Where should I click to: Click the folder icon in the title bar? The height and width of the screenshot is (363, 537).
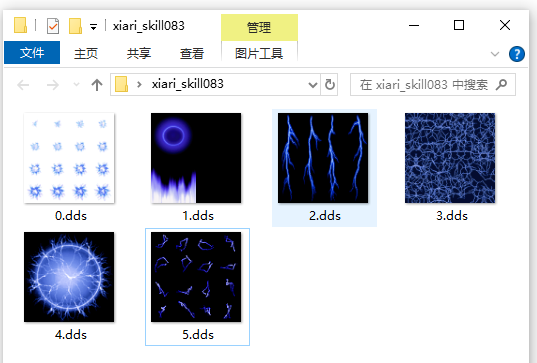[x=20, y=25]
